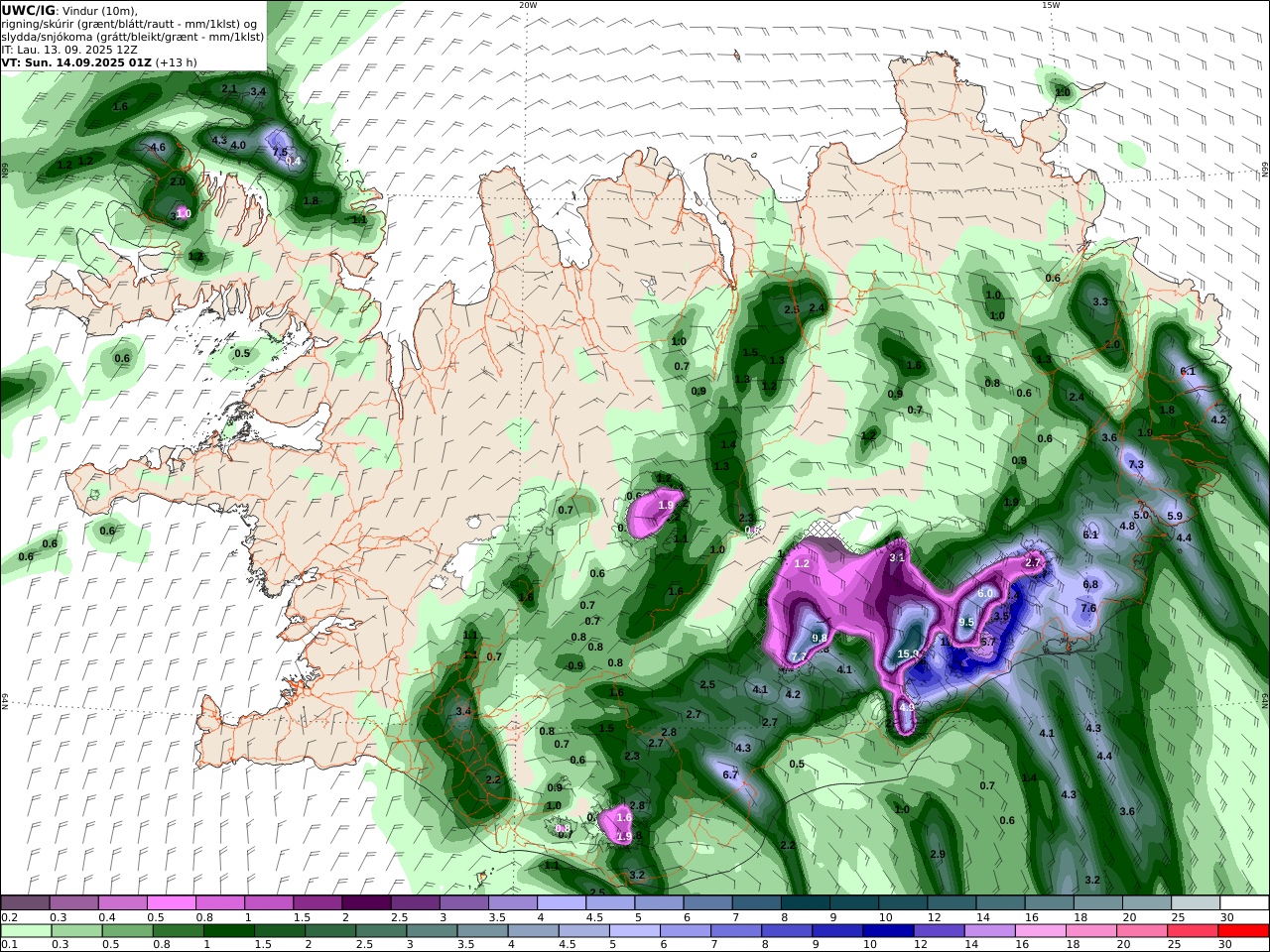Screen dimensions: 1270x952
Task: Click the 'UWC/IG: Vindur (10m)' title text
Action: (69, 11)
